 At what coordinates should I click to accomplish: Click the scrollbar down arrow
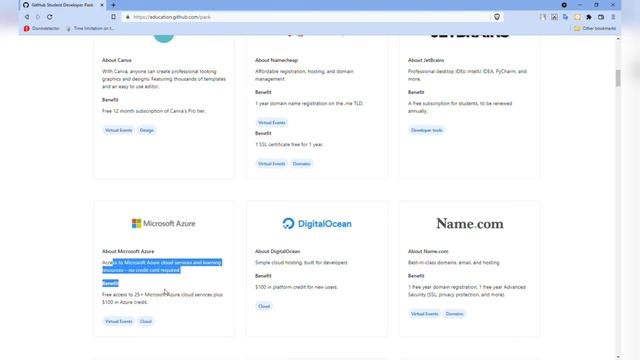pyautogui.click(x=618, y=357)
